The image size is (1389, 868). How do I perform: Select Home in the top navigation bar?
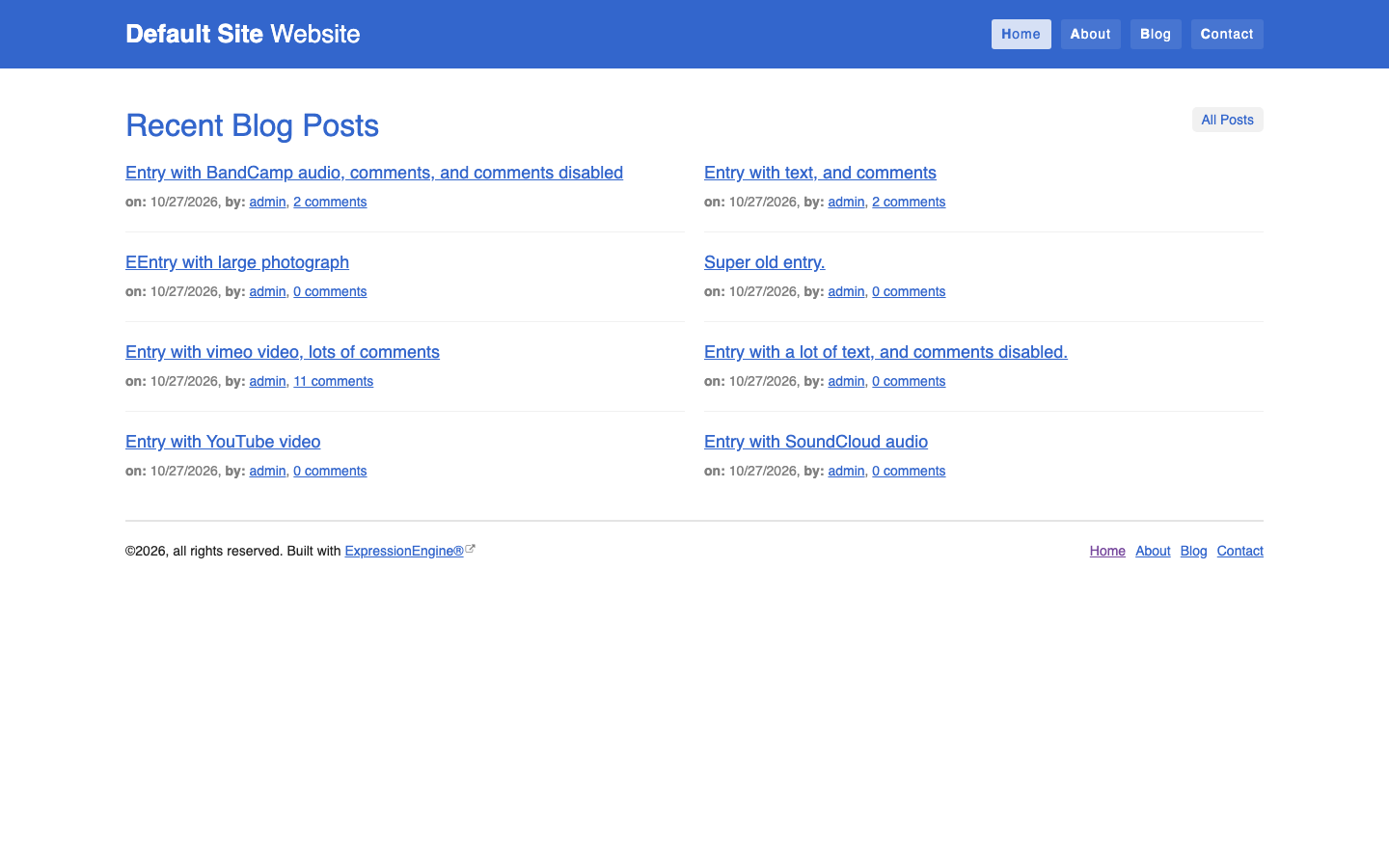coord(1021,34)
